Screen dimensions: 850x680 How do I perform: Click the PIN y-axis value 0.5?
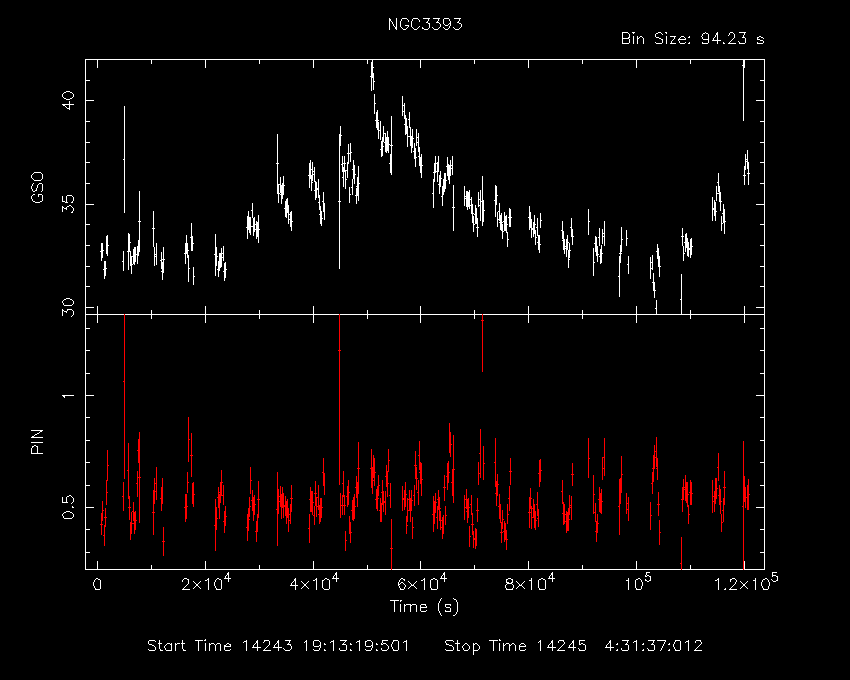coord(68,507)
